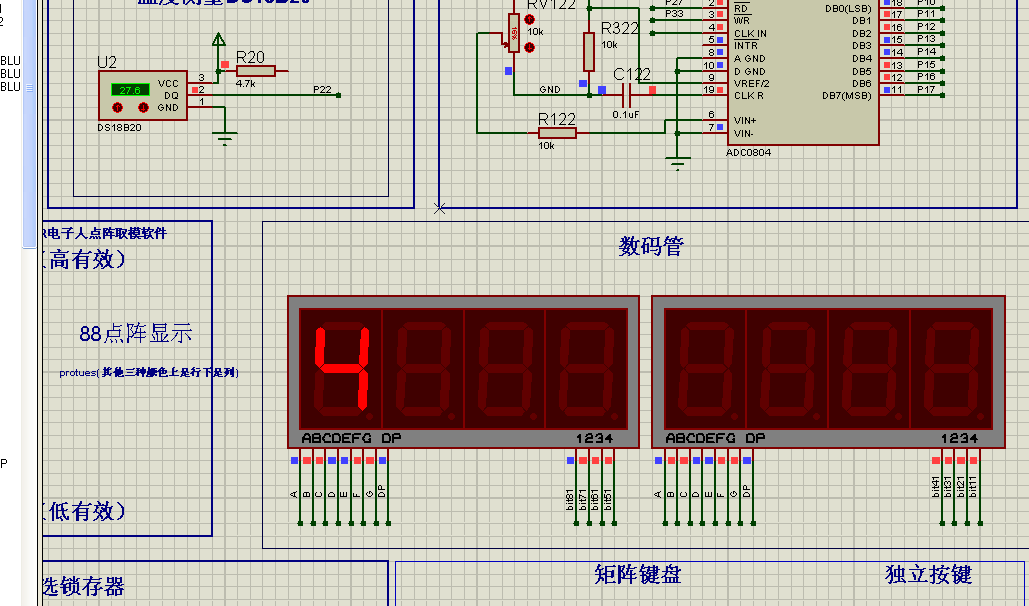
Task: Click the C122 reference label
Action: pos(632,74)
